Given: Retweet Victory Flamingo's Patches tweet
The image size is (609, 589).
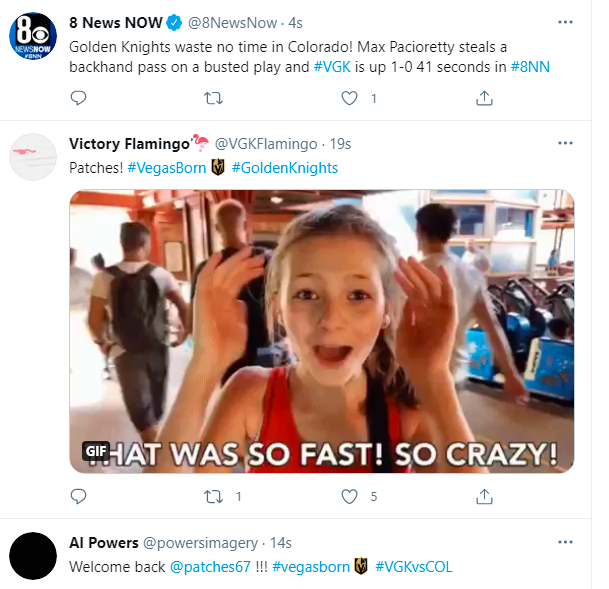Looking at the screenshot, I should (213, 496).
